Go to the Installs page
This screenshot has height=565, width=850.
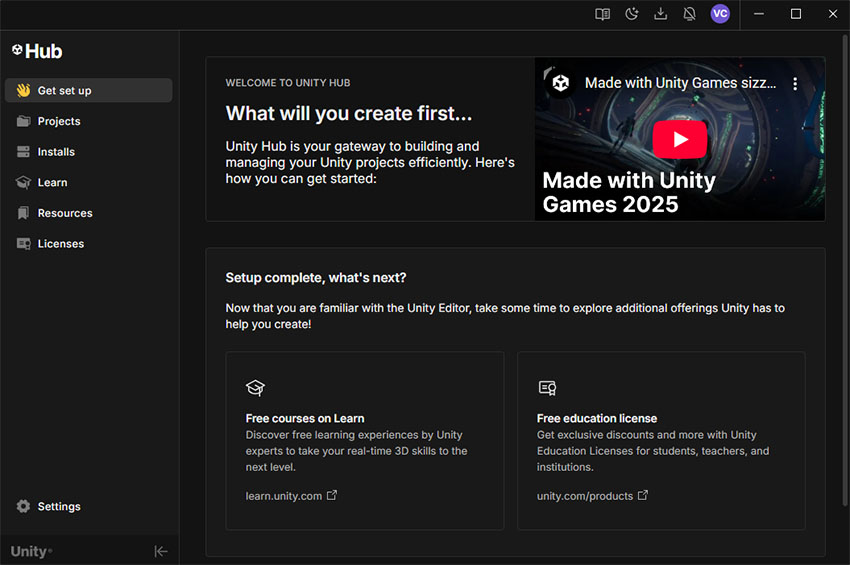pyautogui.click(x=56, y=152)
